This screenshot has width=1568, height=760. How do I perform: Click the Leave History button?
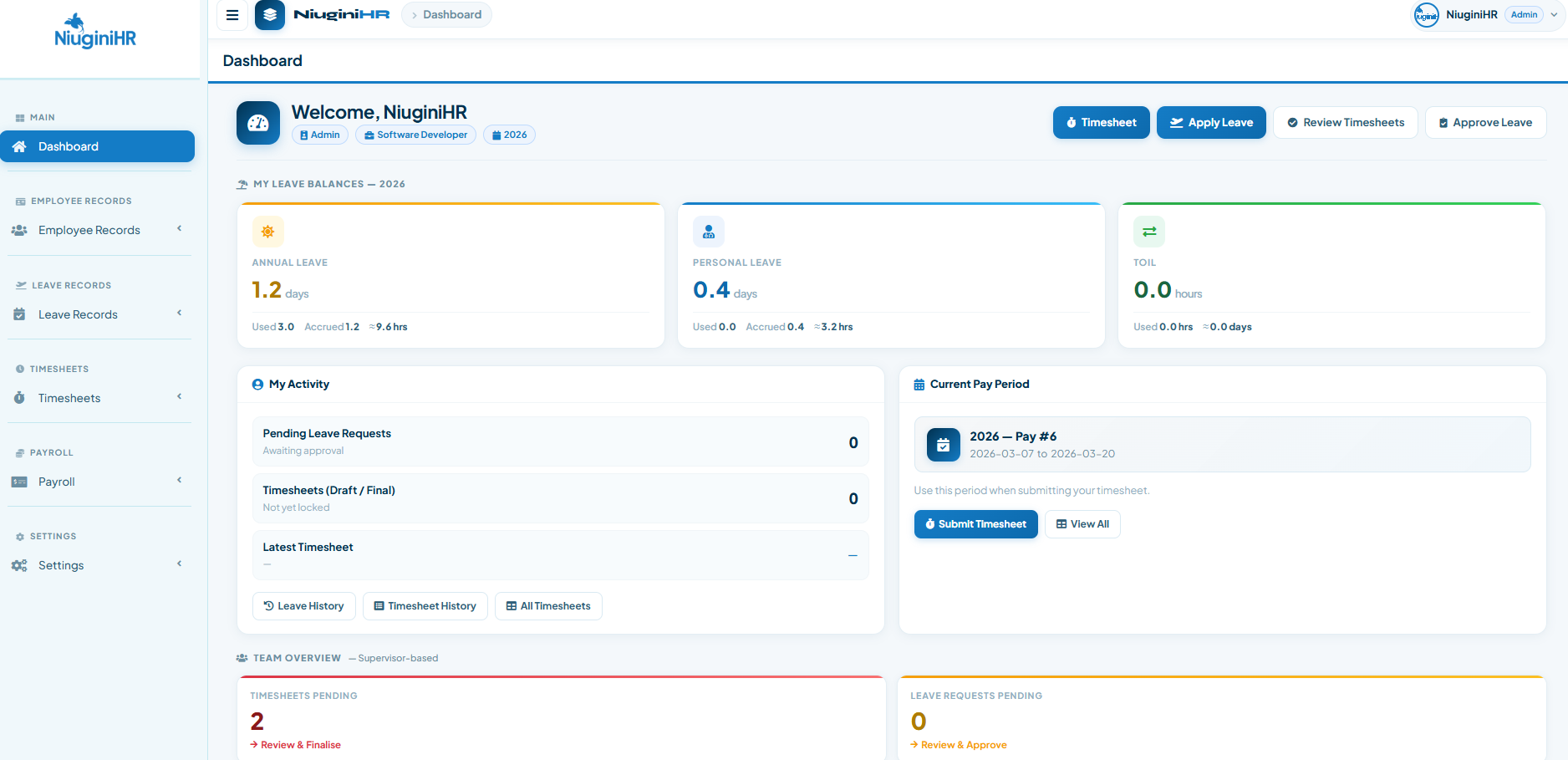pyautogui.click(x=303, y=606)
